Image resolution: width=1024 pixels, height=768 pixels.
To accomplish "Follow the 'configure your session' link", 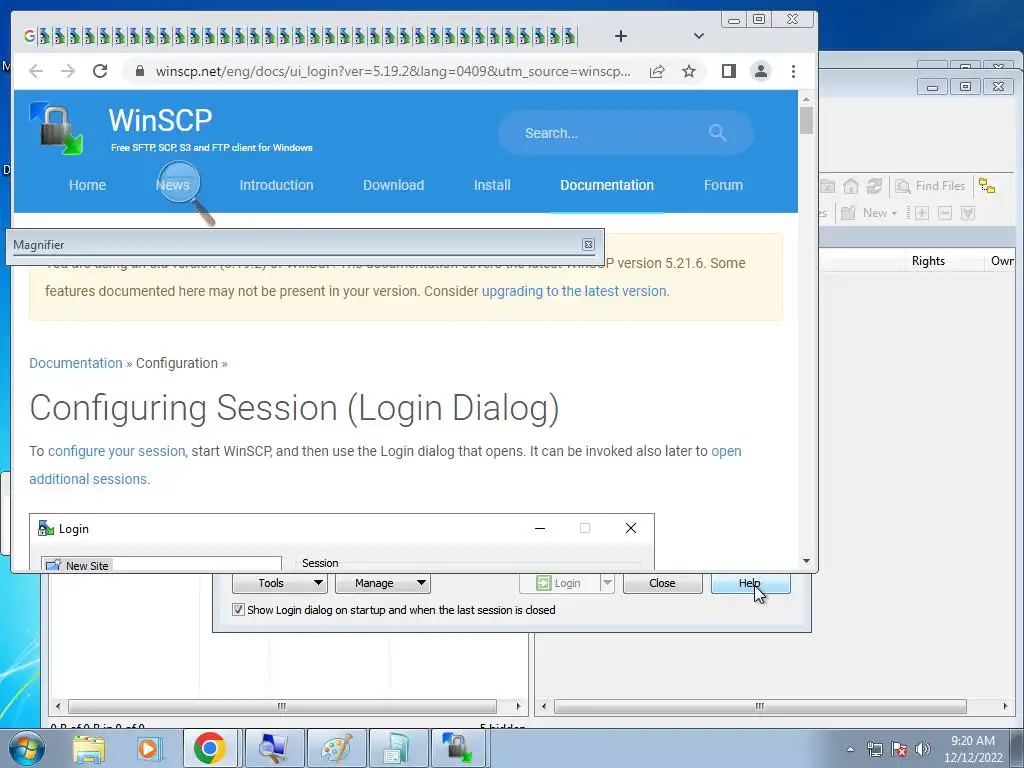I will pyautogui.click(x=116, y=451).
